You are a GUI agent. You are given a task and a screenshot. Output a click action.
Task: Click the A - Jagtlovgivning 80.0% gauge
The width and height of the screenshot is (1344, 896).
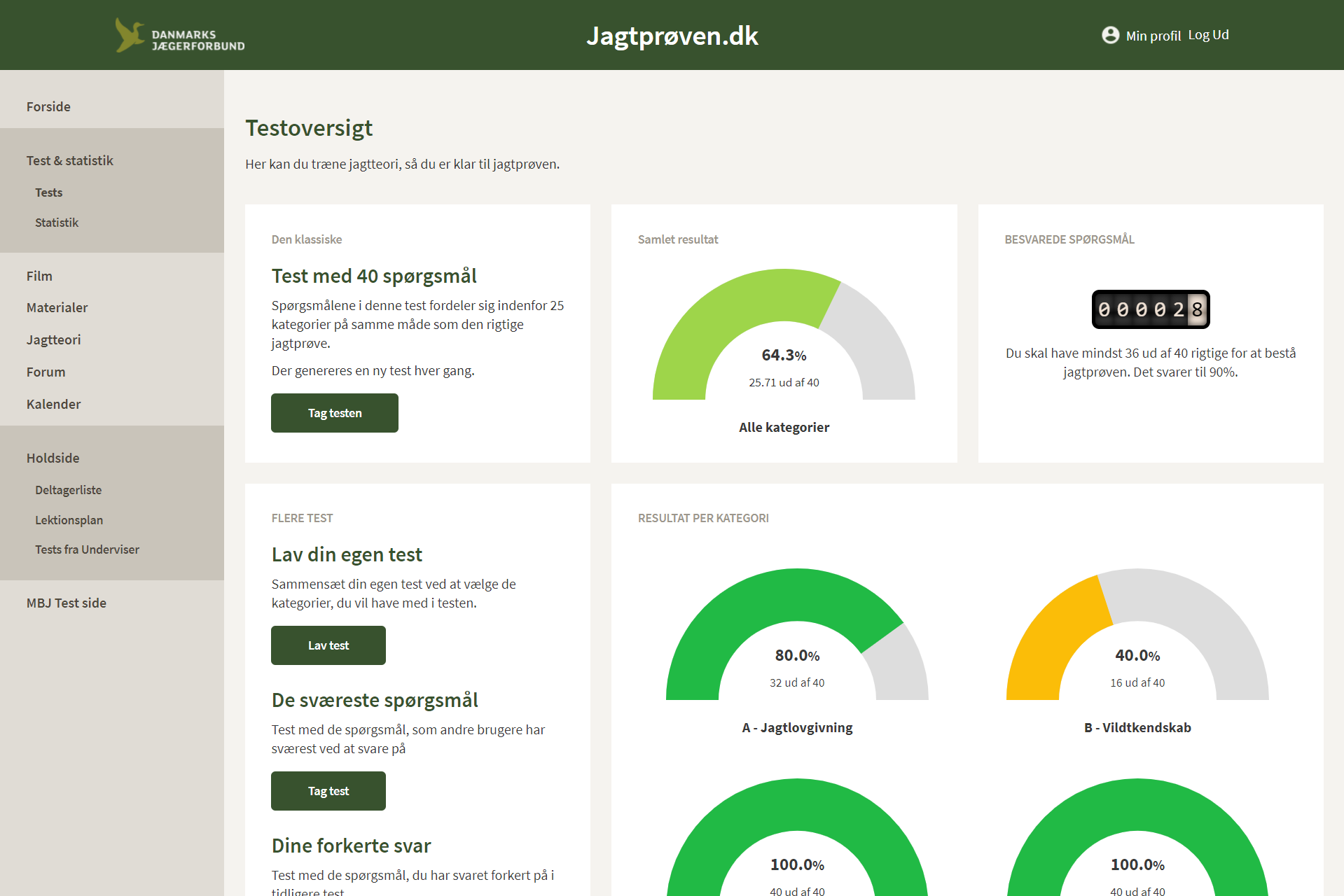pos(797,634)
